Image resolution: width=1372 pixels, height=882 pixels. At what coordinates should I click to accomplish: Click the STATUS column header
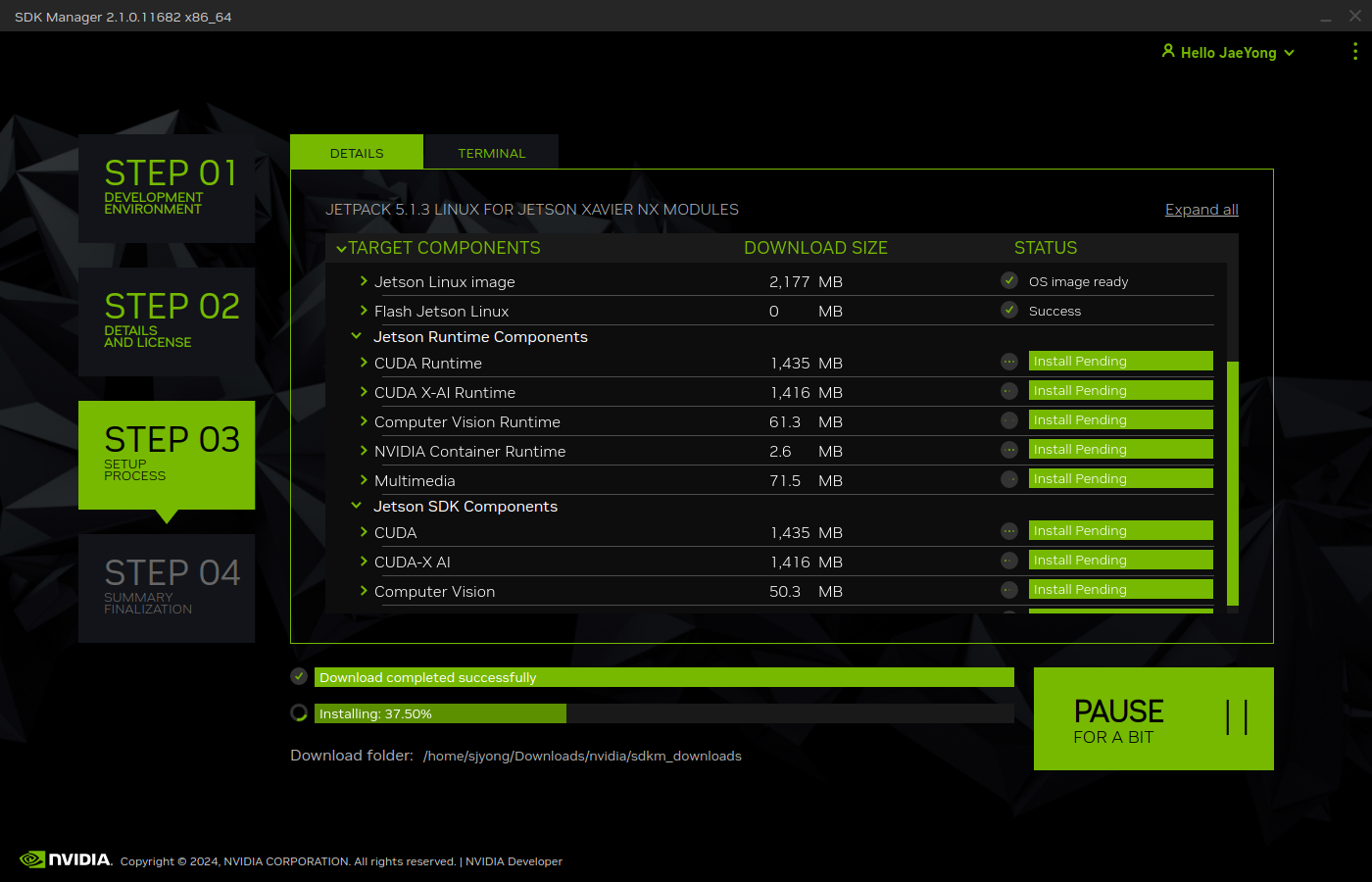[1046, 248]
